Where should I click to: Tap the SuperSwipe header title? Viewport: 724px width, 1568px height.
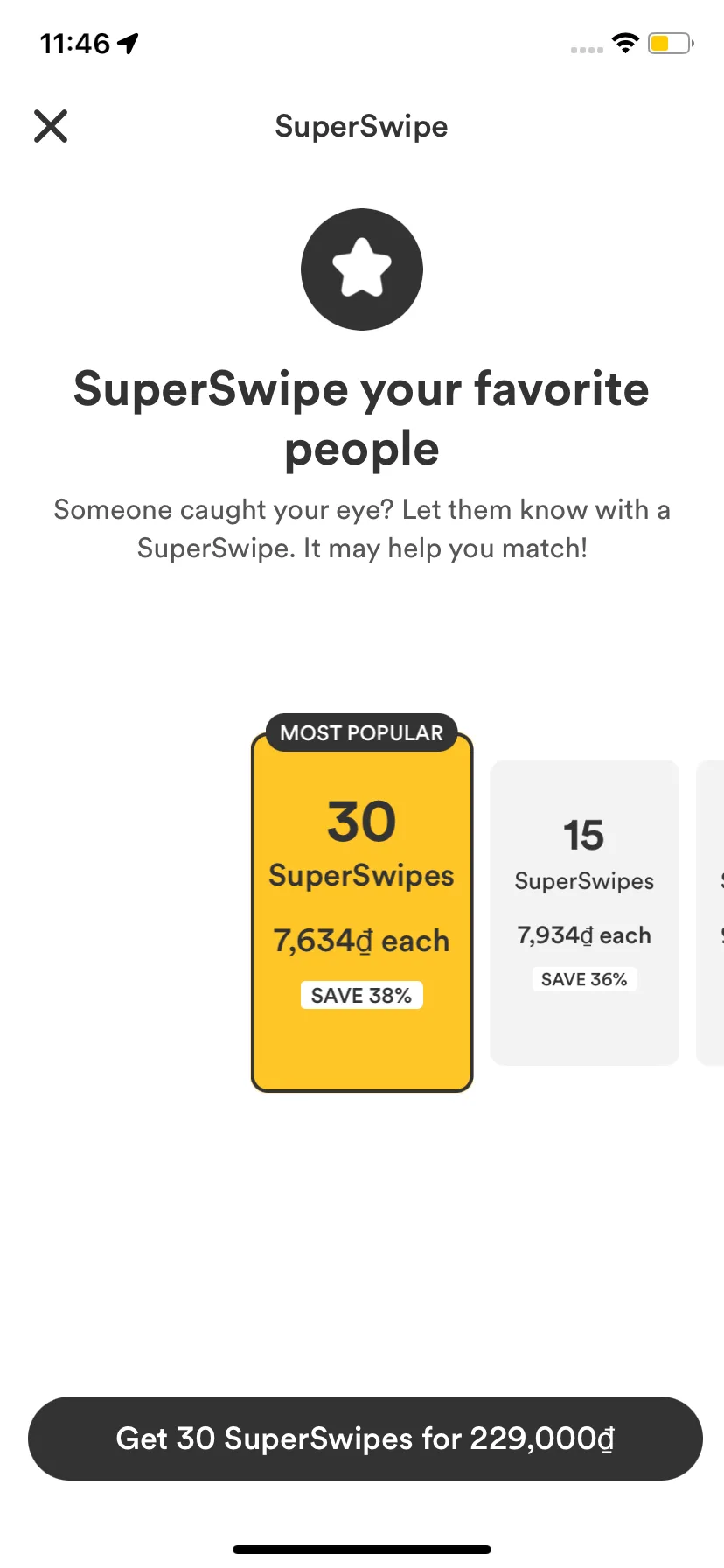(x=362, y=126)
